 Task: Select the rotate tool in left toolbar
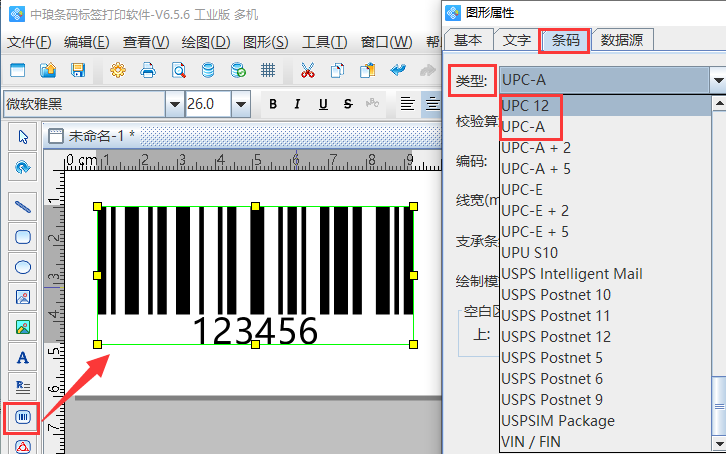pyautogui.click(x=23, y=167)
